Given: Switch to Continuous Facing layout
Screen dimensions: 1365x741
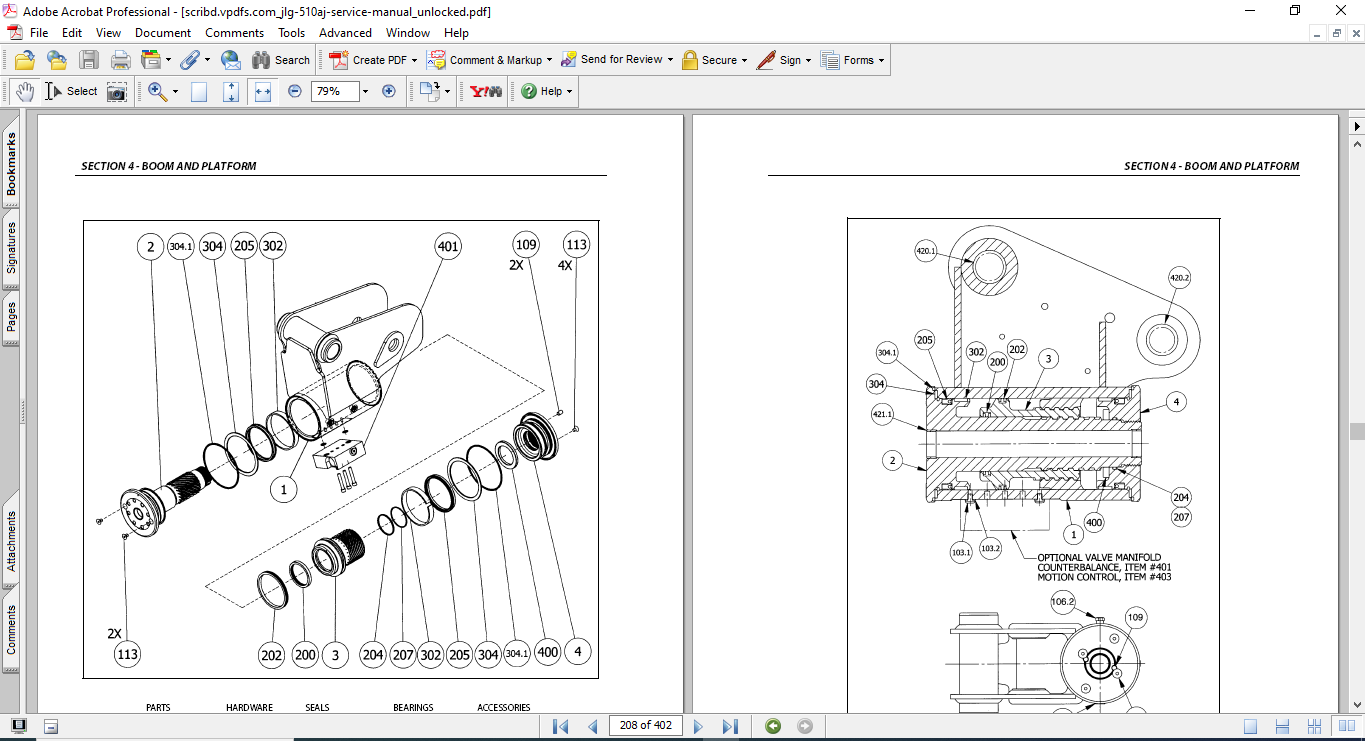Looking at the screenshot, I should tap(1314, 726).
